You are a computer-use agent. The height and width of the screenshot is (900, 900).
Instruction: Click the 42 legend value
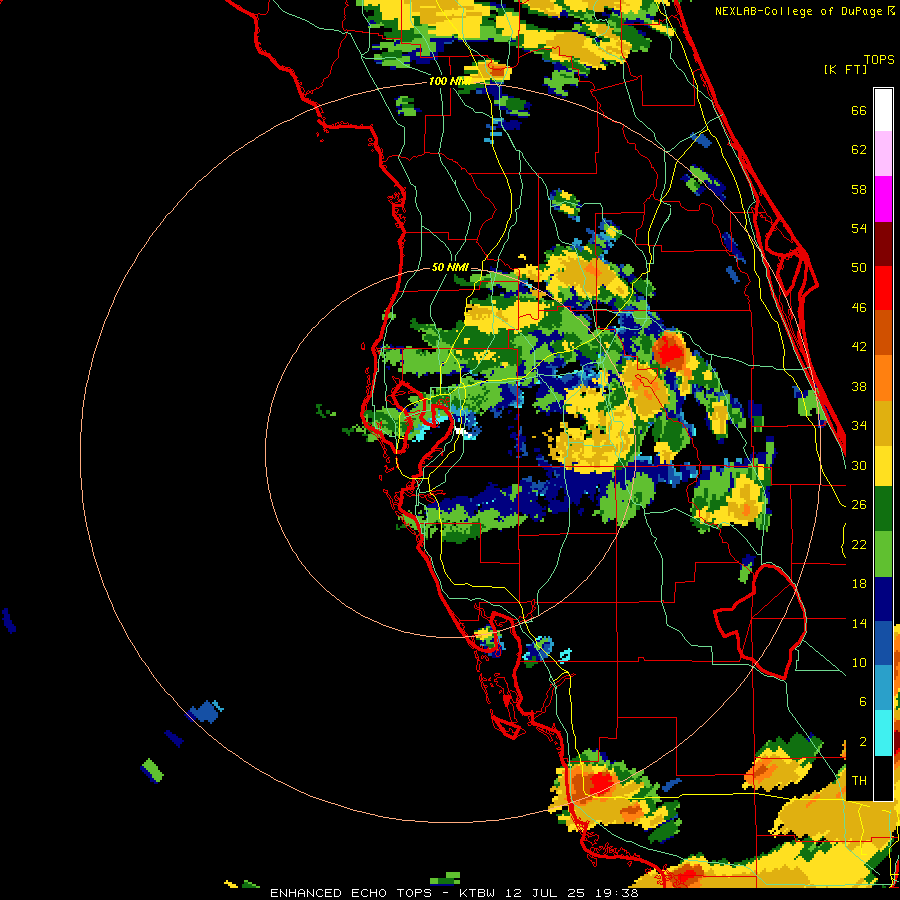click(x=859, y=347)
